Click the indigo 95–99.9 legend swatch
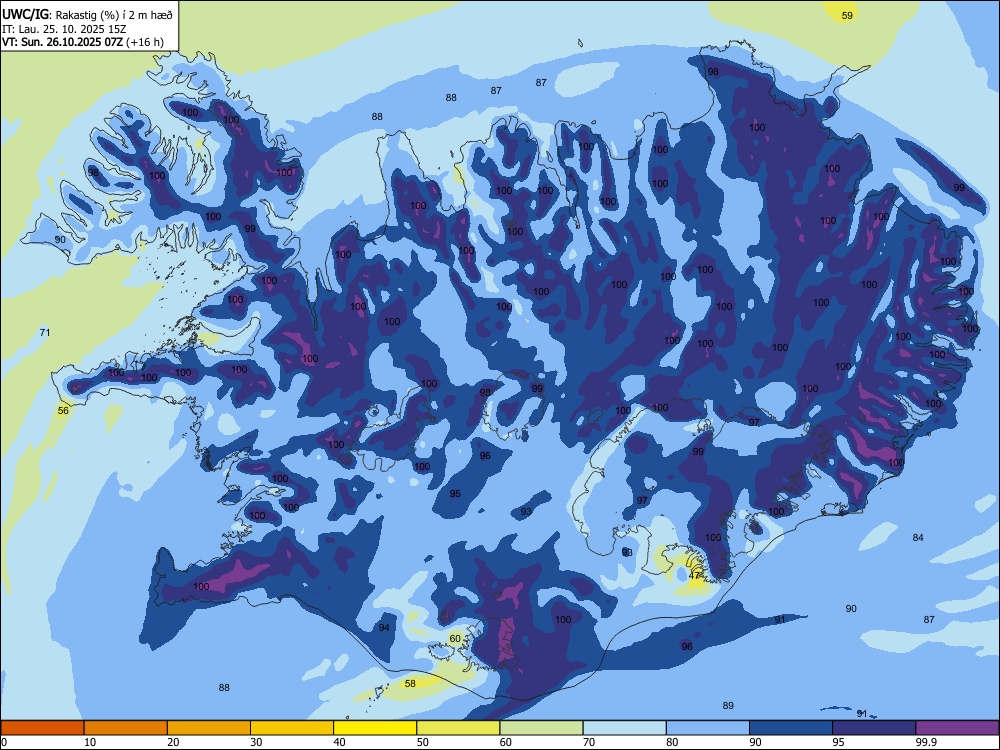This screenshot has height=750, width=1000. (x=874, y=728)
